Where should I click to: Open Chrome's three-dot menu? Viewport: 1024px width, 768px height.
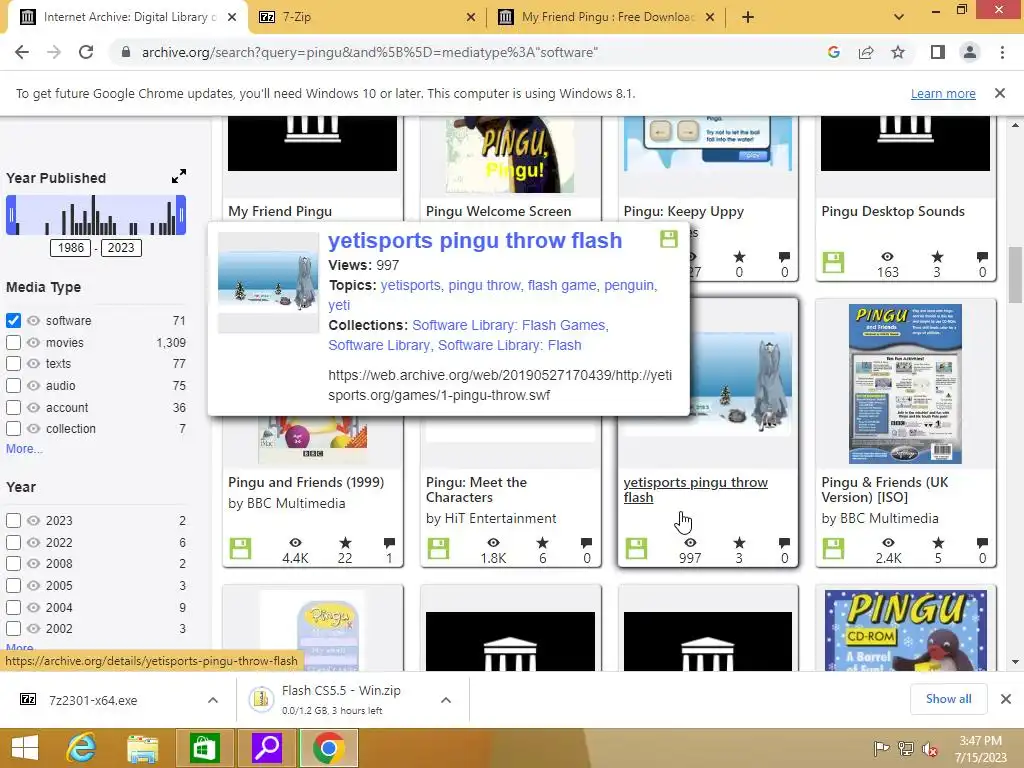pyautogui.click(x=1002, y=52)
